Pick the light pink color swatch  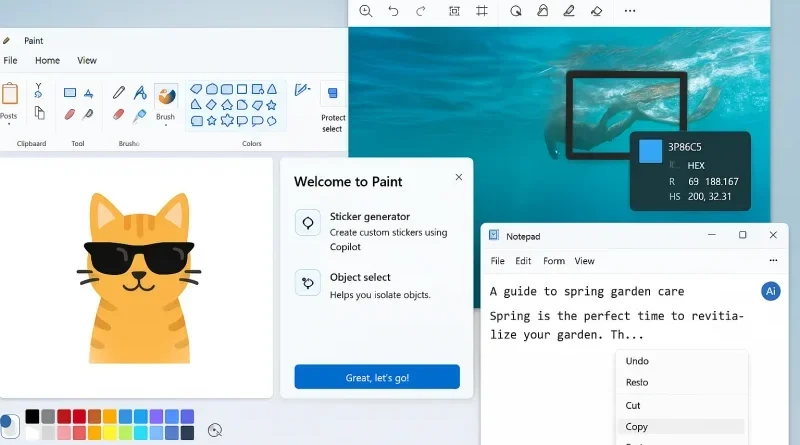63,433
